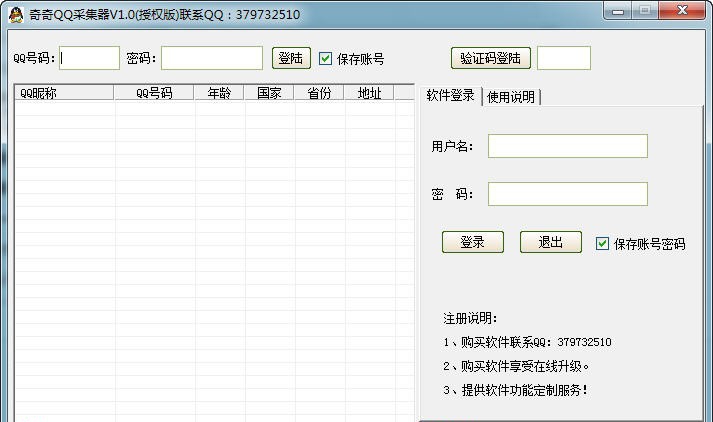Sort by the QQ昵称 column header
Screen dimensions: 713x422
[64, 93]
